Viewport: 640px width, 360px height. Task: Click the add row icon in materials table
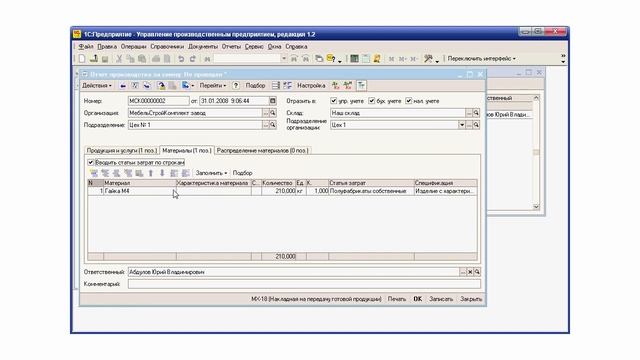(x=93, y=173)
